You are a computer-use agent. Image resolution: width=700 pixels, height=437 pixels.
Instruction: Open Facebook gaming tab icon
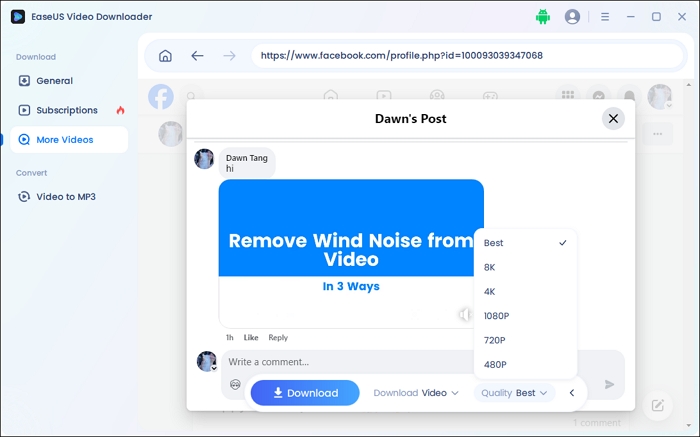tap(490, 96)
